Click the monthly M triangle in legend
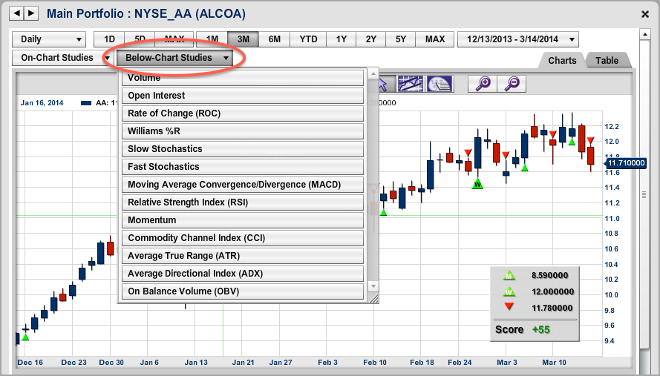 (x=509, y=276)
